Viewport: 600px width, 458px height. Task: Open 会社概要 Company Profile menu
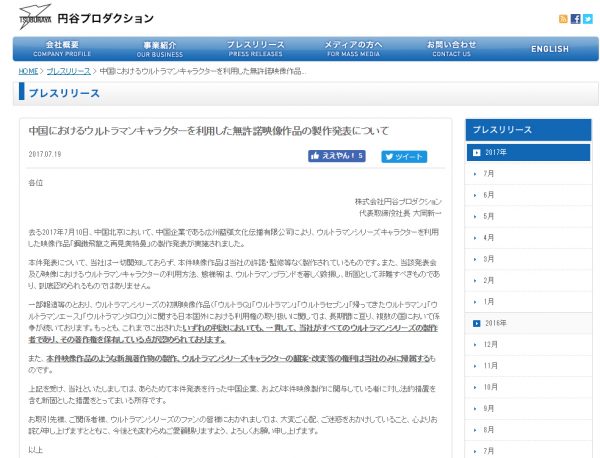pos(62,49)
